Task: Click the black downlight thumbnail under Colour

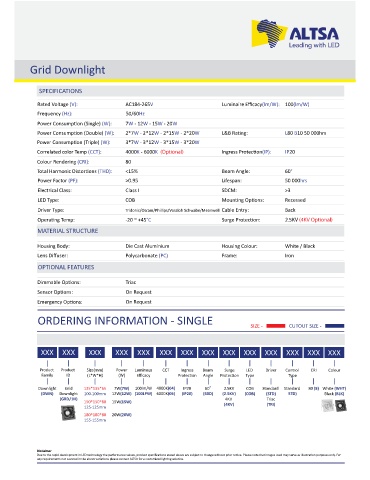Action: point(341,405)
